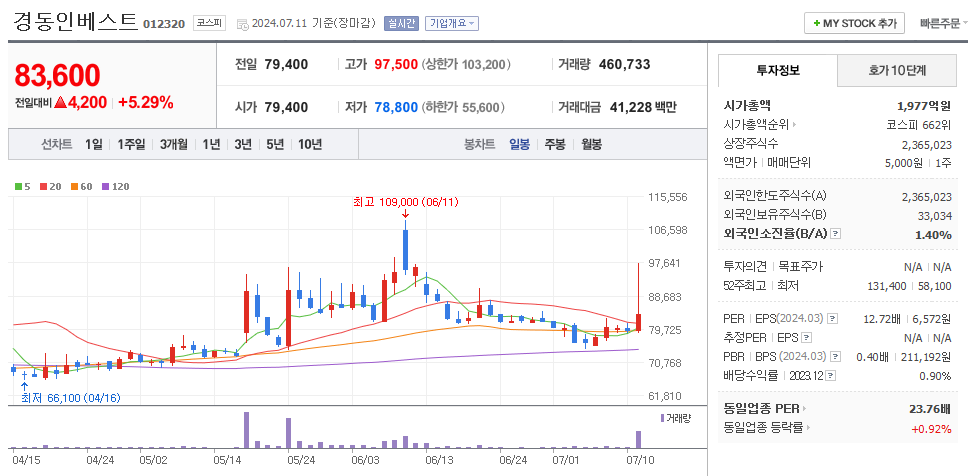Click the 외국인보유주식수 value 33,034
The height and width of the screenshot is (476, 973).
(935, 215)
